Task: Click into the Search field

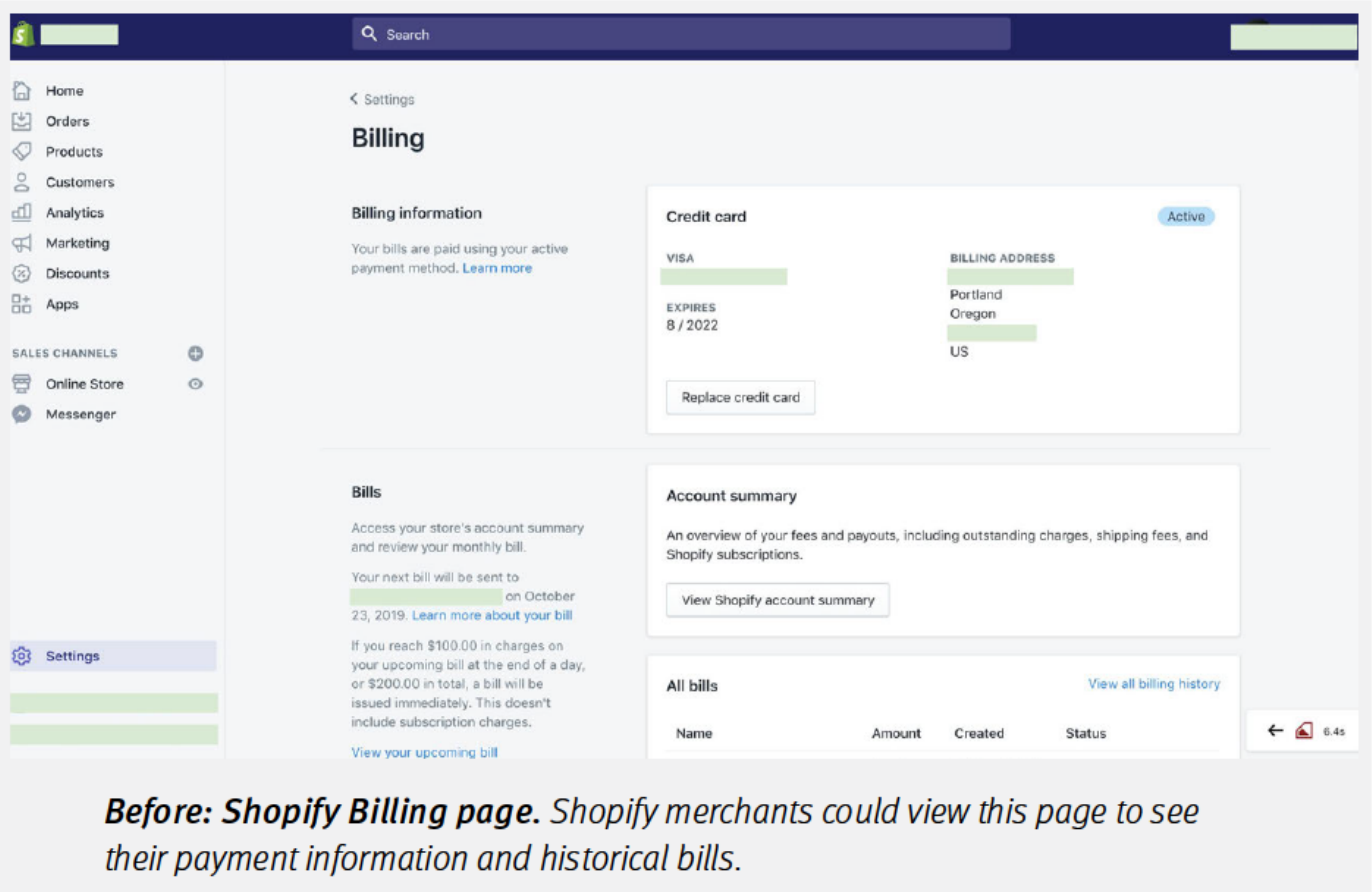Action: (x=680, y=34)
